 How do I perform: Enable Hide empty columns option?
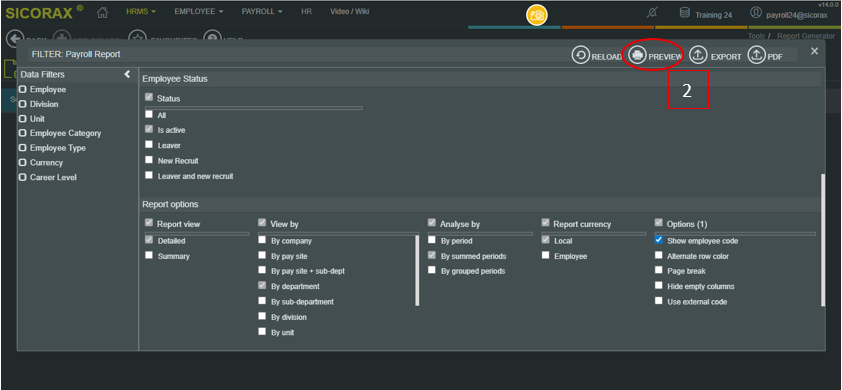click(658, 286)
